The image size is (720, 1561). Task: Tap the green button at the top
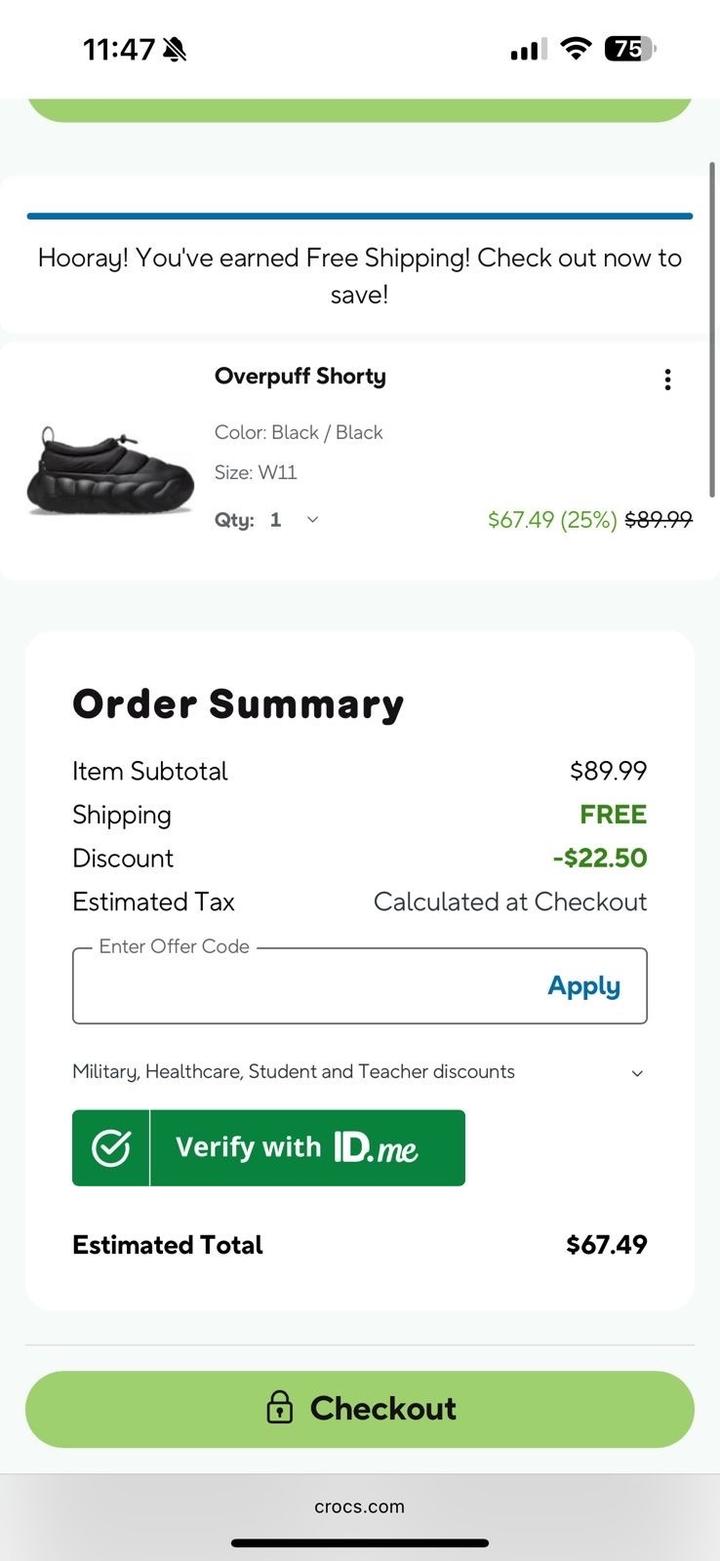[x=360, y=110]
